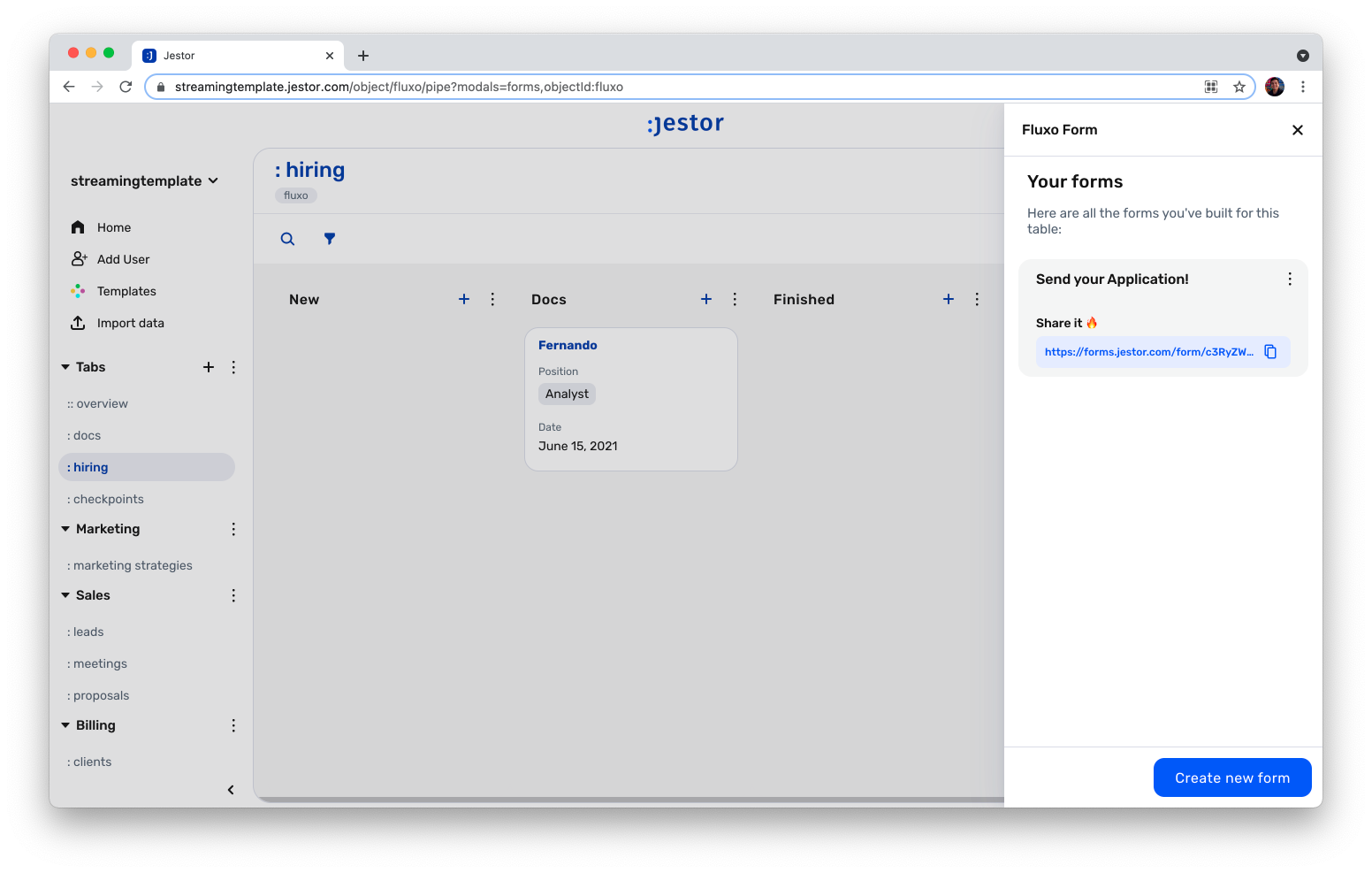Open options menu for Docs column
This screenshot has width=1372, height=873.
(735, 299)
